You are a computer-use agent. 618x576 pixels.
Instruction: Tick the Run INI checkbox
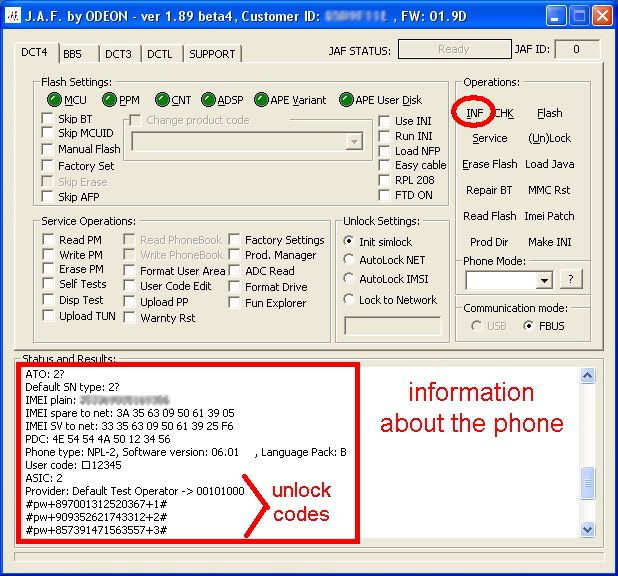pos(384,136)
